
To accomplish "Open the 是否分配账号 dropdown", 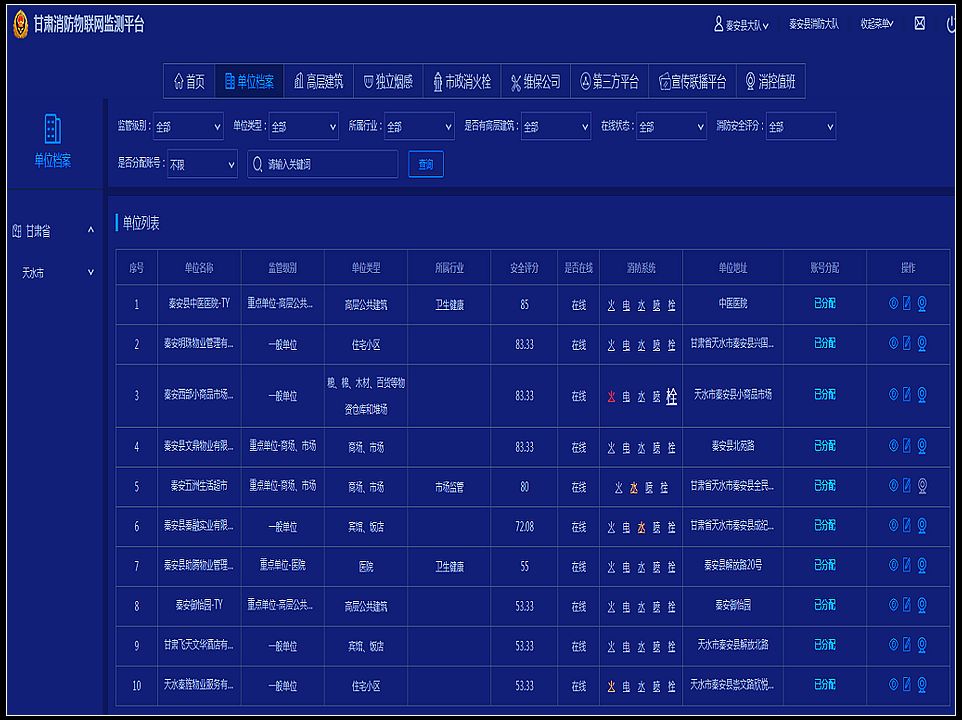I will pos(202,164).
